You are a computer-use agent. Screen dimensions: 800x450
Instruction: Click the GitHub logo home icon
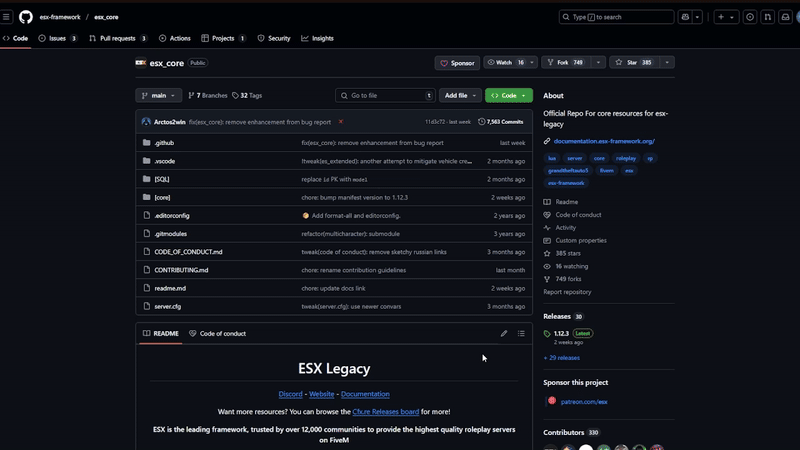(x=26, y=17)
